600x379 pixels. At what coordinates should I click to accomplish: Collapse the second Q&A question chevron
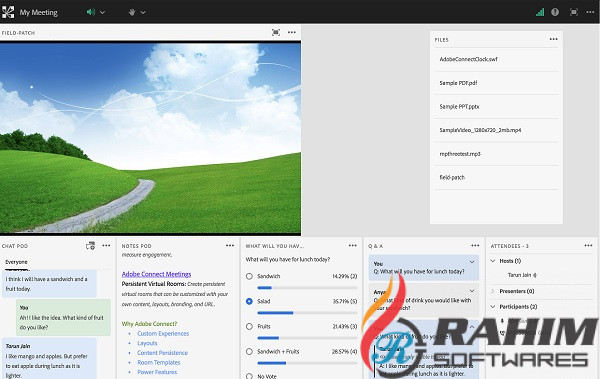[472, 291]
